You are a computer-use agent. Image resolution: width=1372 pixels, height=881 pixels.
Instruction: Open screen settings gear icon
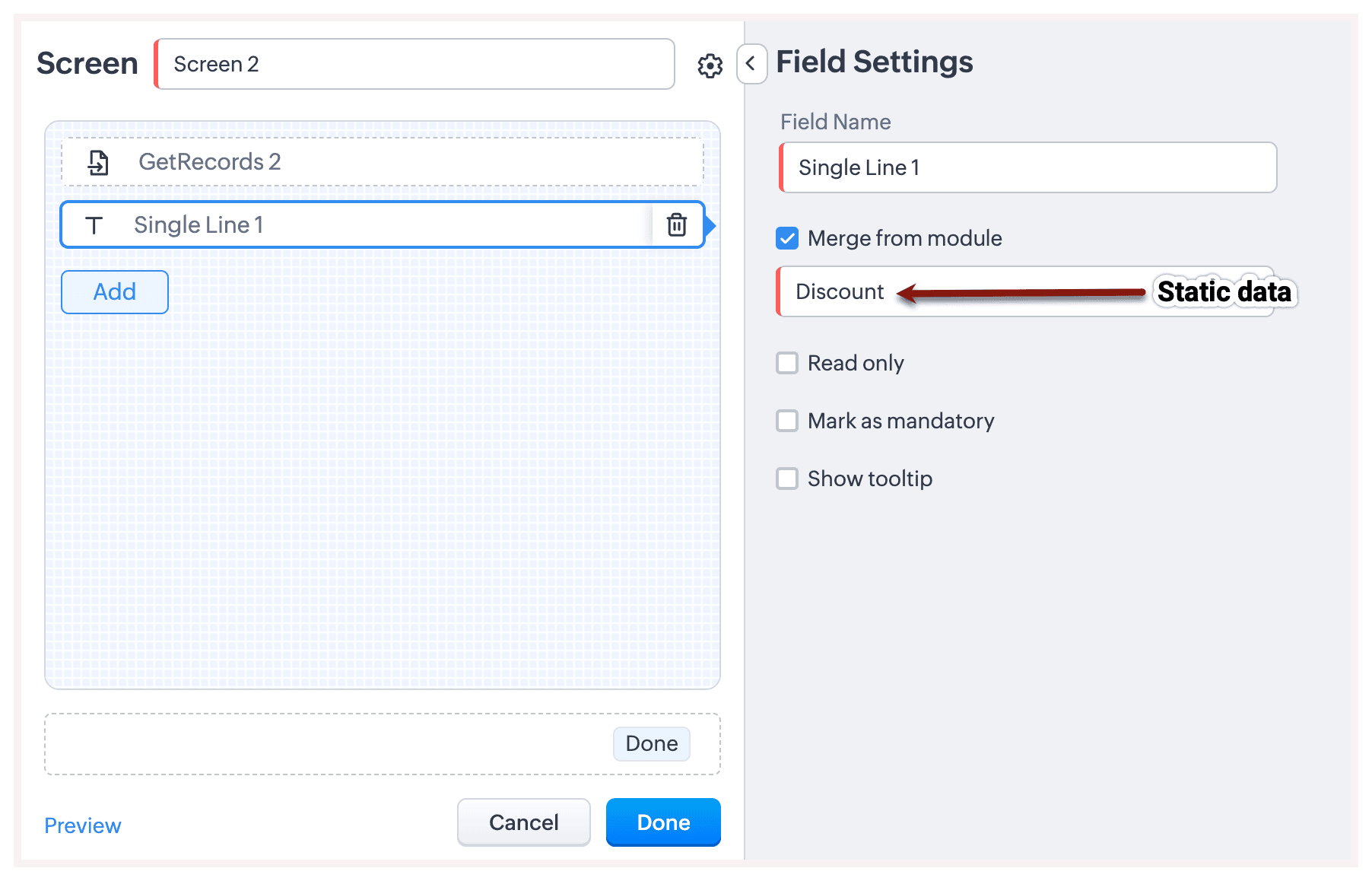pos(710,65)
